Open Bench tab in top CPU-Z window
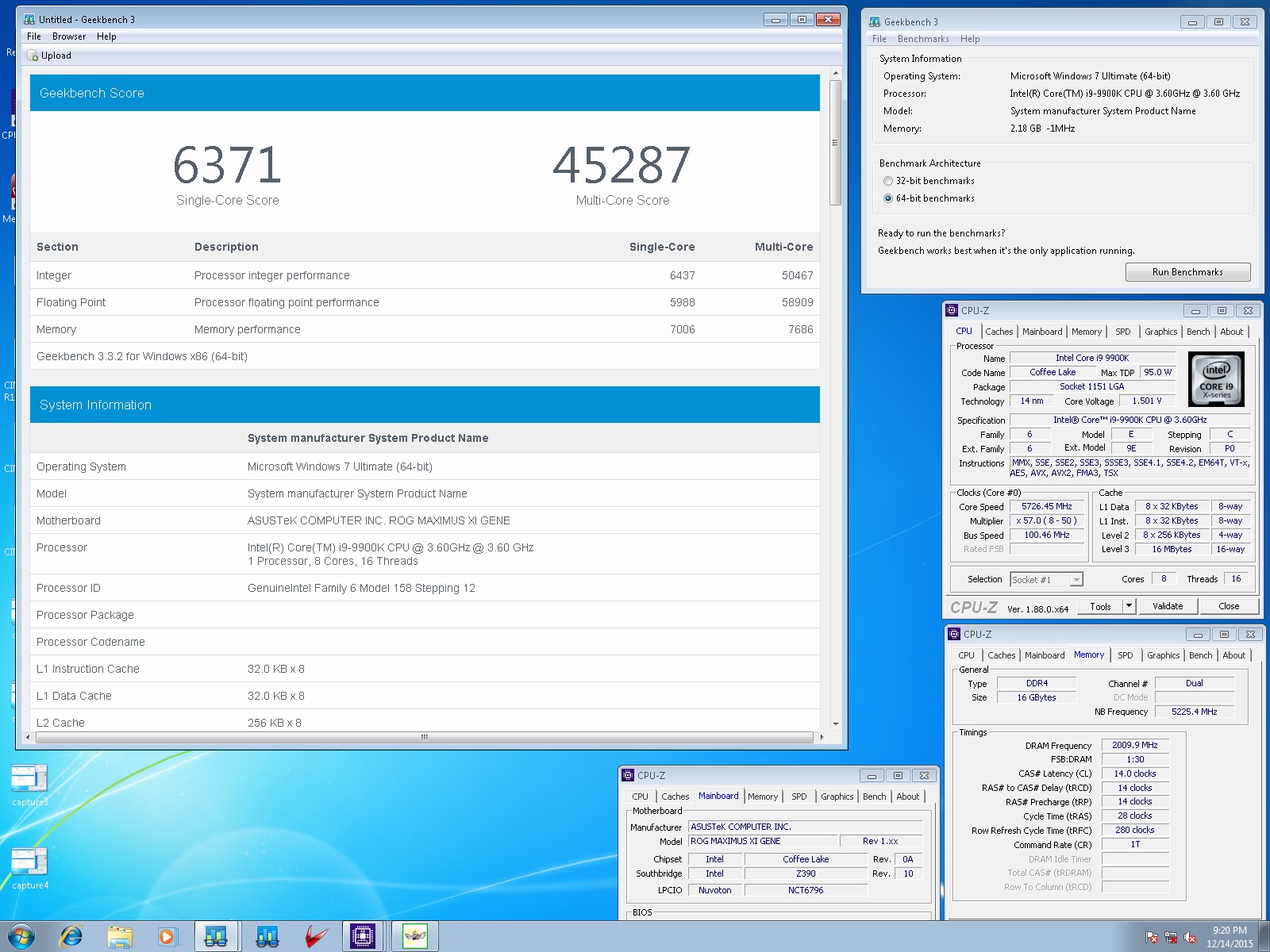This screenshot has width=1270, height=952. (1199, 332)
